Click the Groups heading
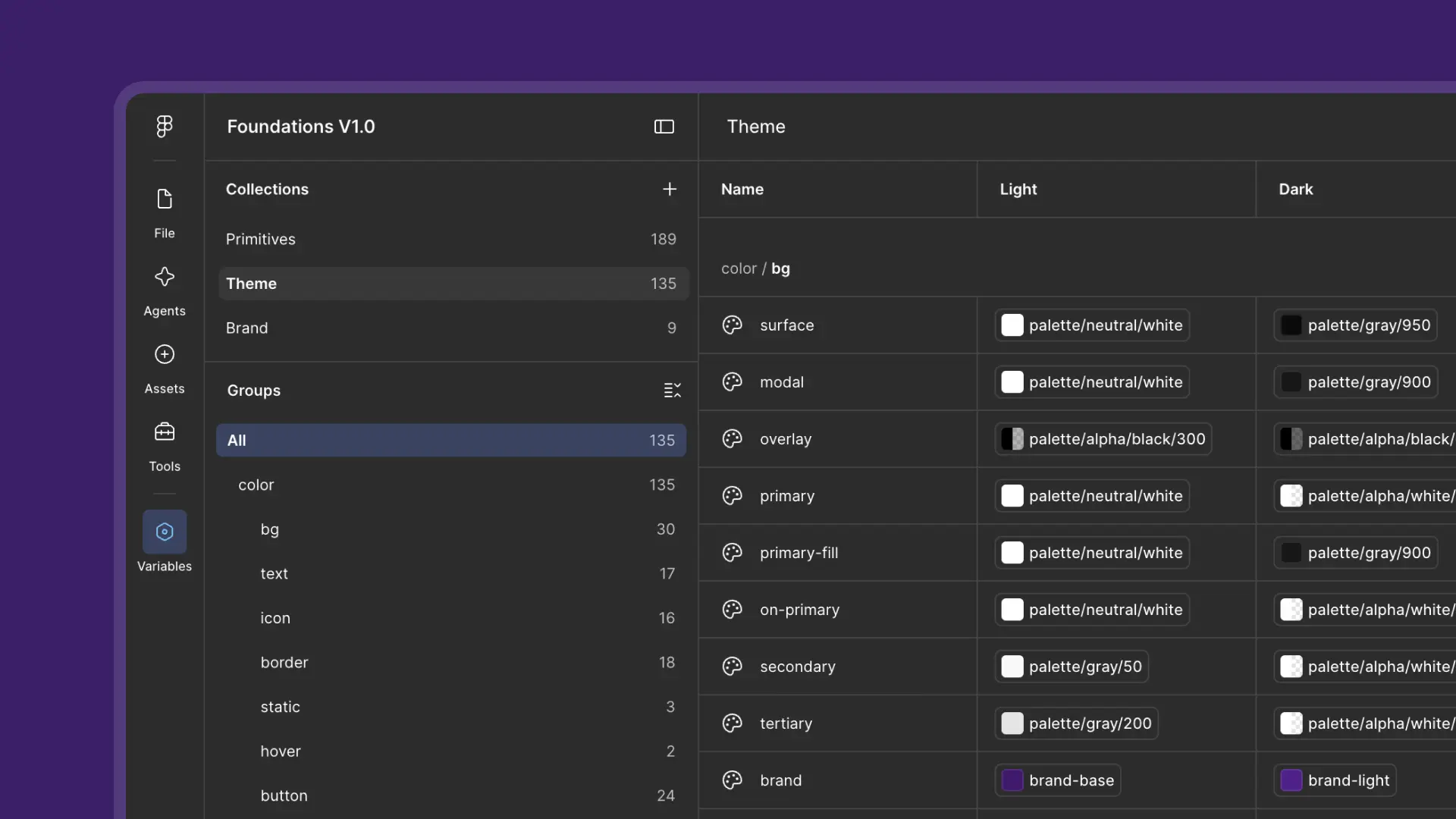 point(254,390)
